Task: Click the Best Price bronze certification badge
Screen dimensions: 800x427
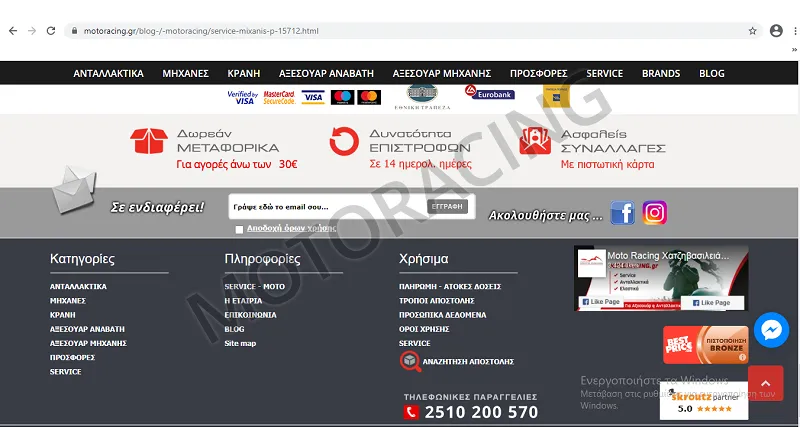Action: tap(705, 345)
